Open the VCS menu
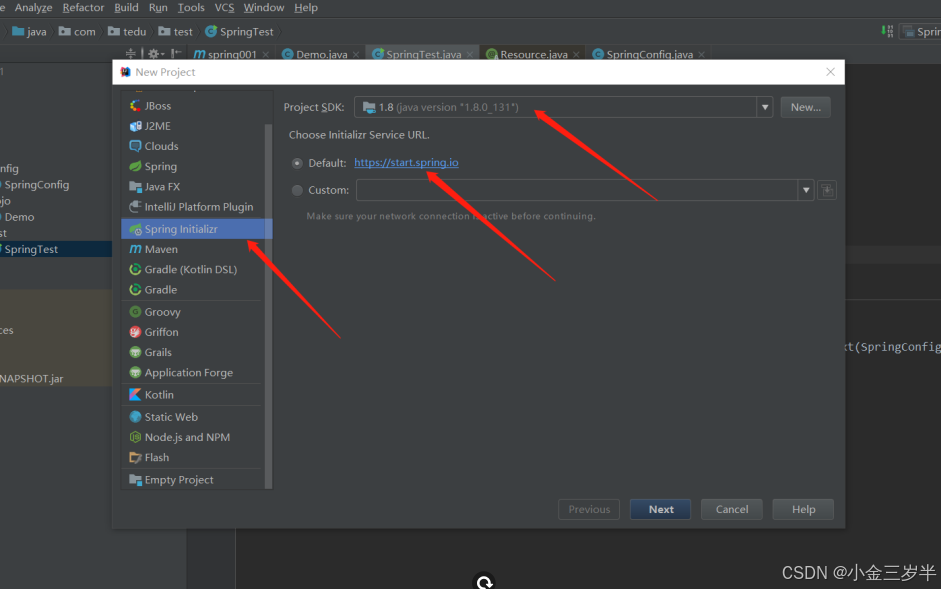The image size is (941, 589). click(x=224, y=8)
